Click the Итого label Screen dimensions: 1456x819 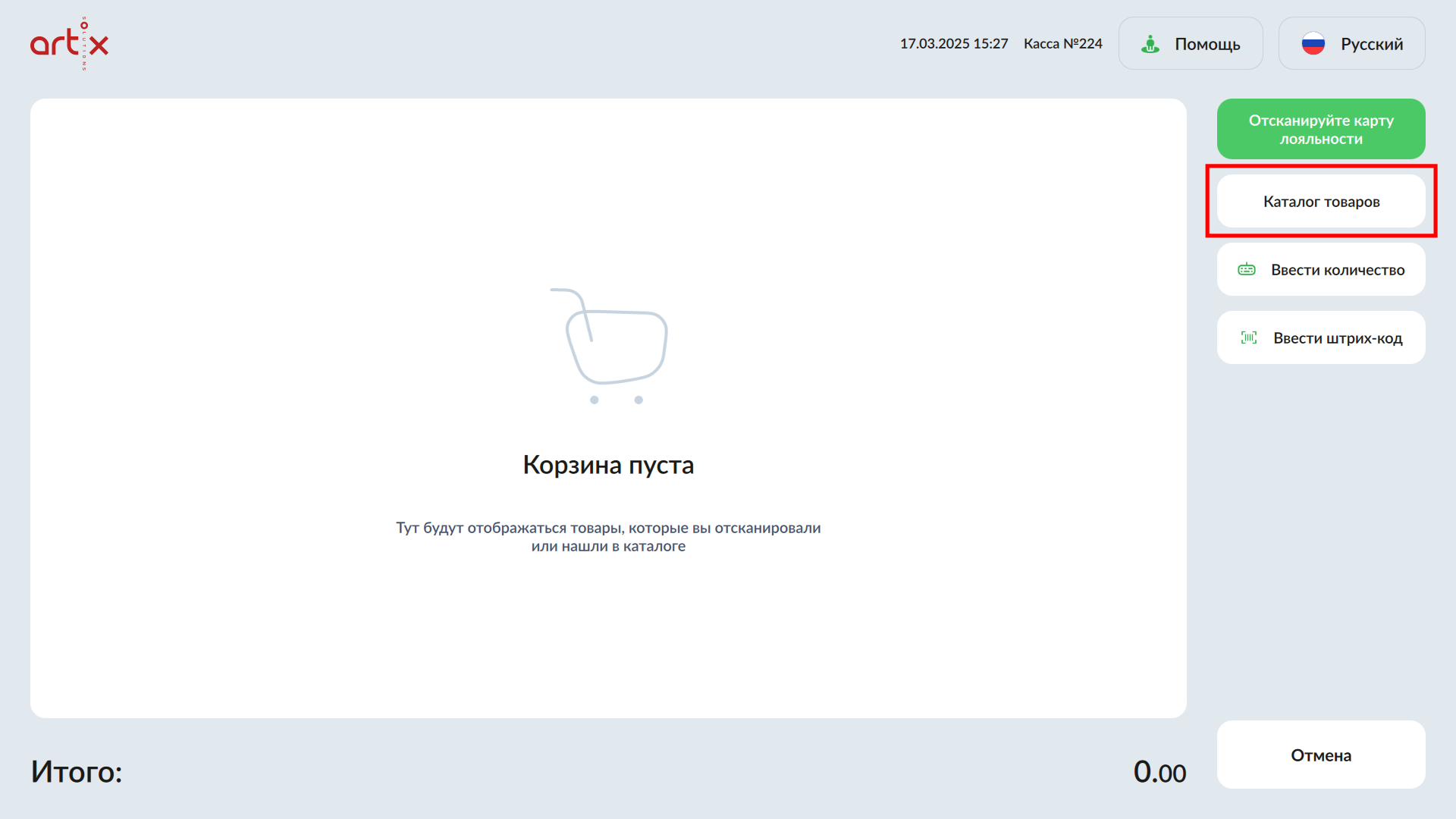click(x=77, y=772)
